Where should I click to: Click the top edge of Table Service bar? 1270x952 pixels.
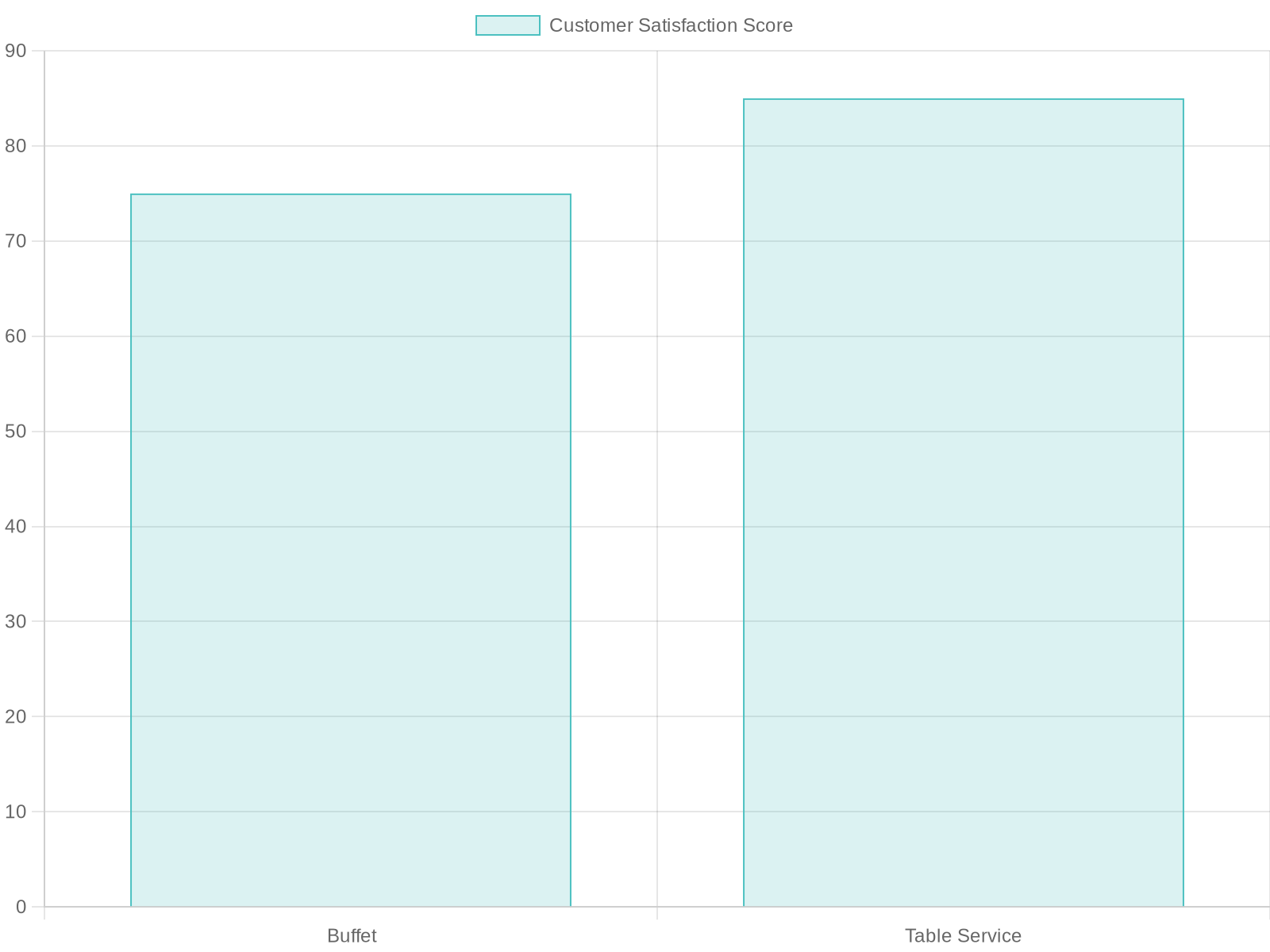click(964, 99)
